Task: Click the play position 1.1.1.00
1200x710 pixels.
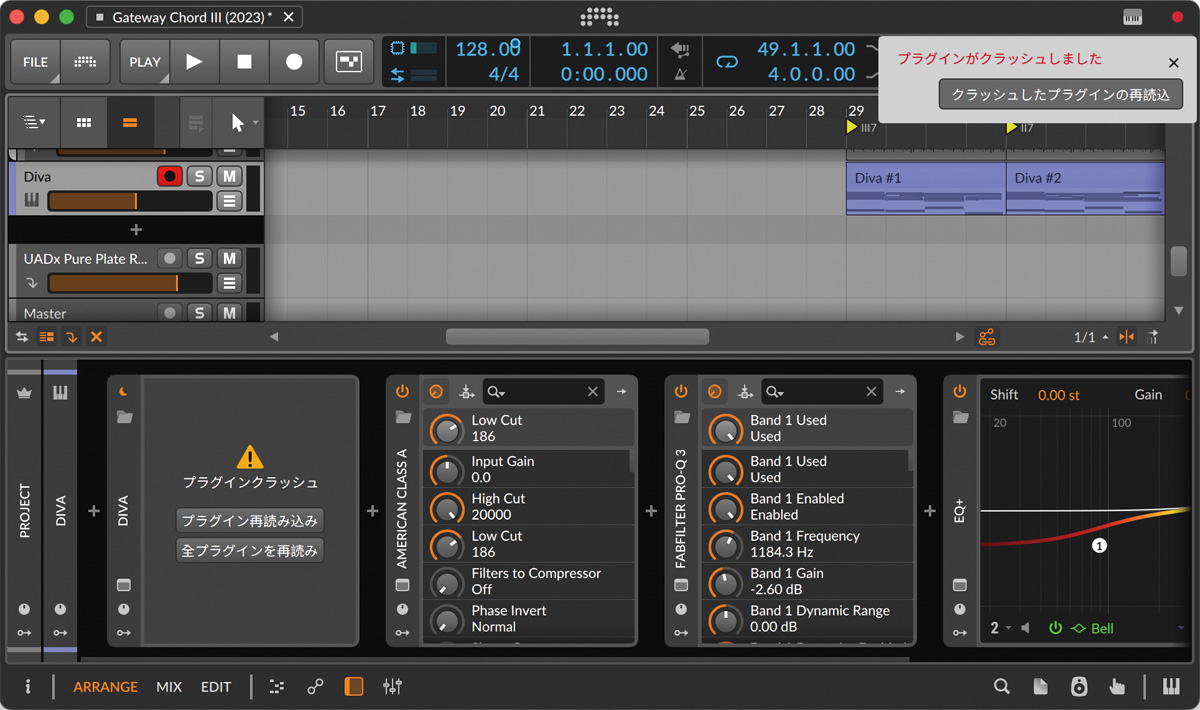Action: tap(604, 49)
